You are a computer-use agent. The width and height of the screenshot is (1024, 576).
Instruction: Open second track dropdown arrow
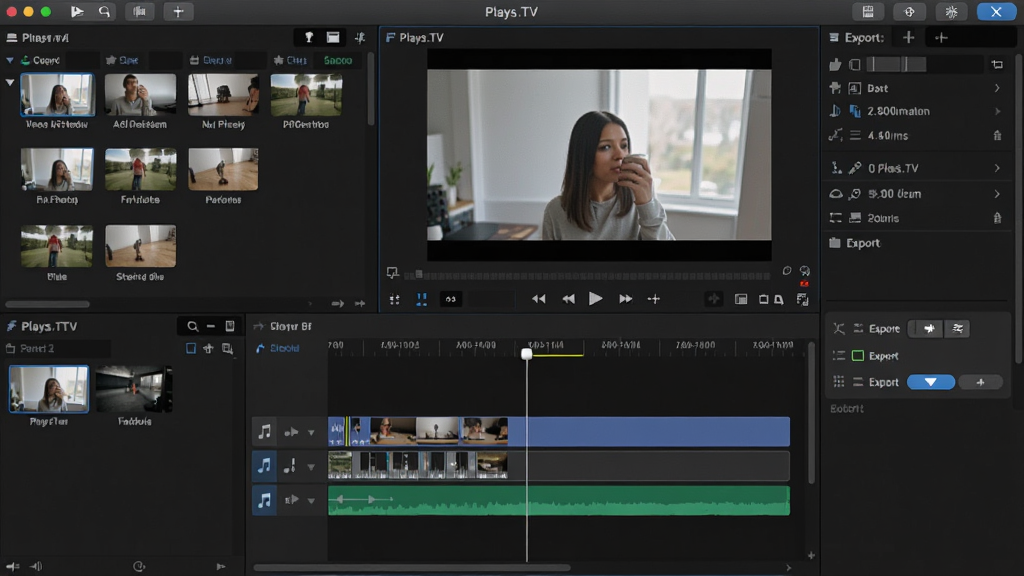pyautogui.click(x=312, y=467)
